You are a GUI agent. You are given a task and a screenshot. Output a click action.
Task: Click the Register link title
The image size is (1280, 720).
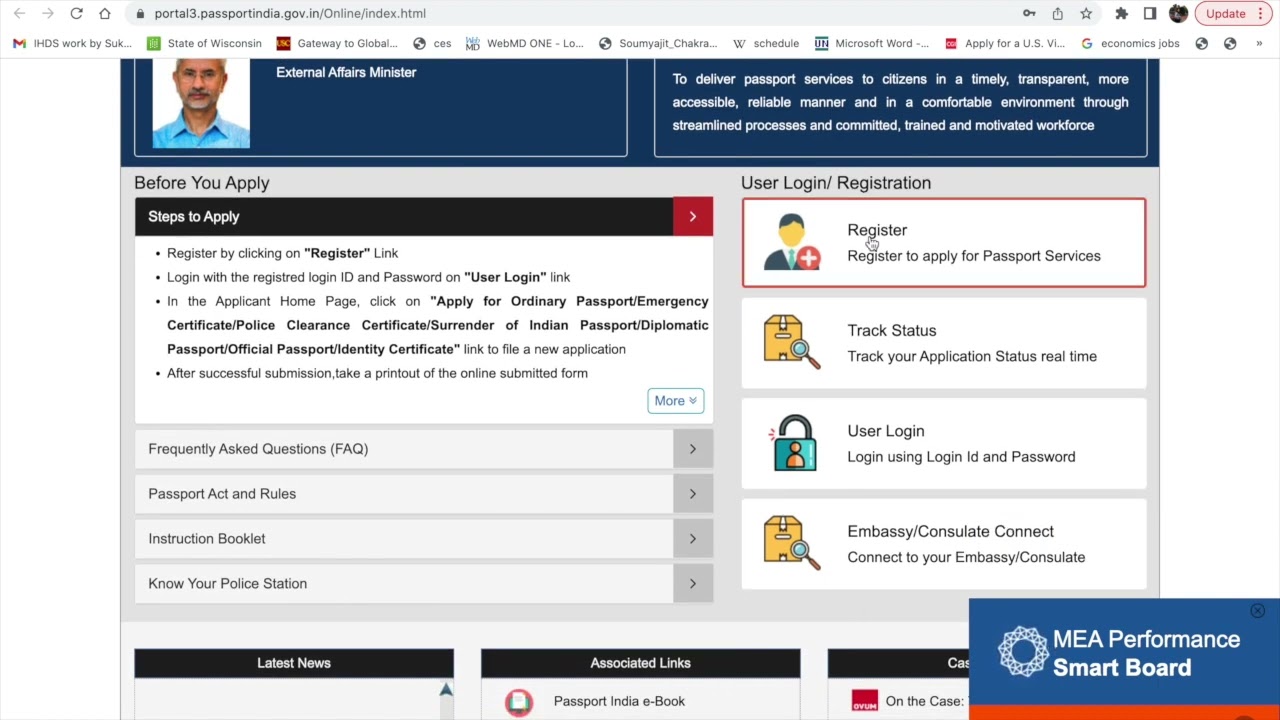[877, 230]
